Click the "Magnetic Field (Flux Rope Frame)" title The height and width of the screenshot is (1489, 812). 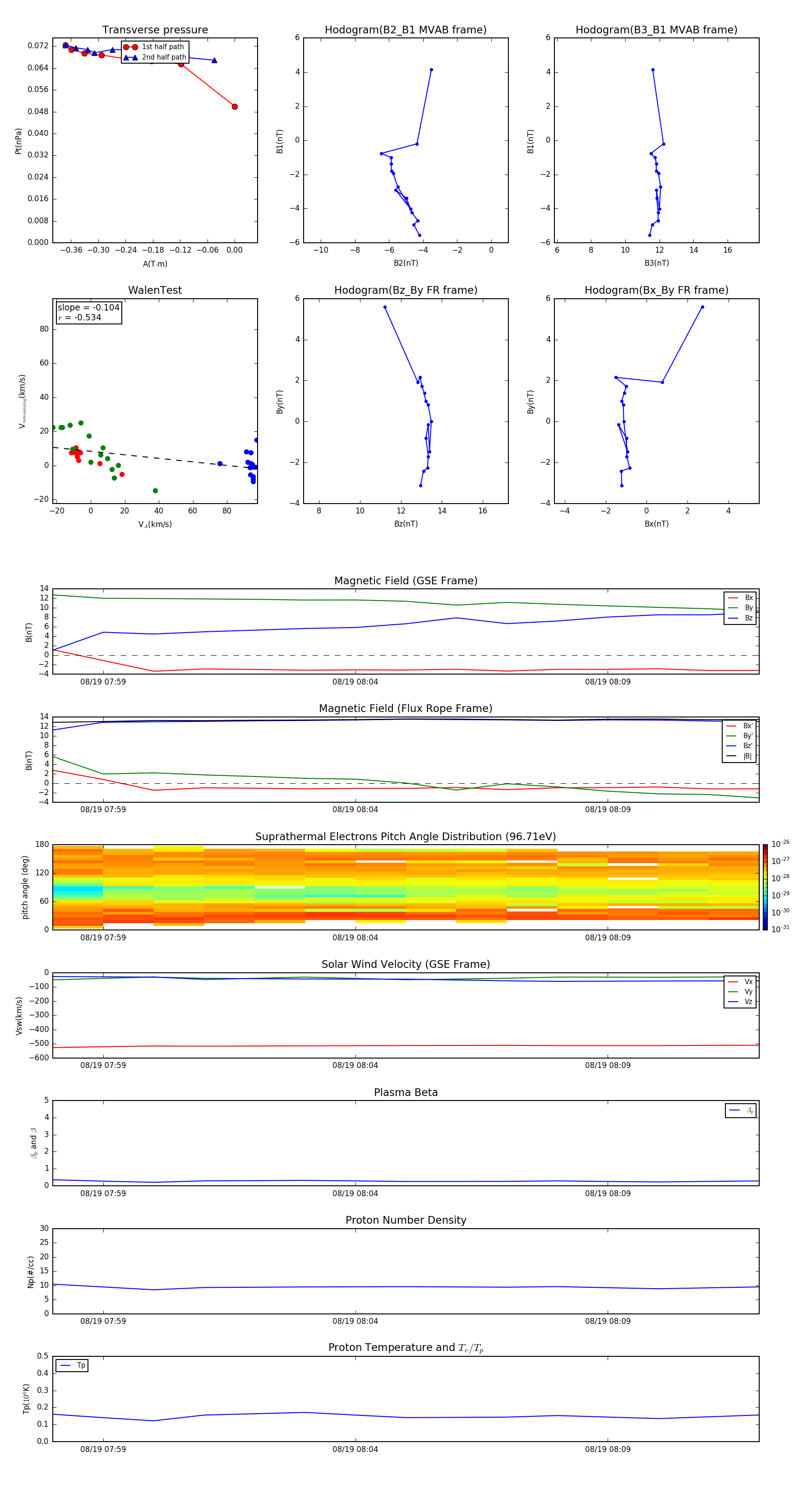406,709
